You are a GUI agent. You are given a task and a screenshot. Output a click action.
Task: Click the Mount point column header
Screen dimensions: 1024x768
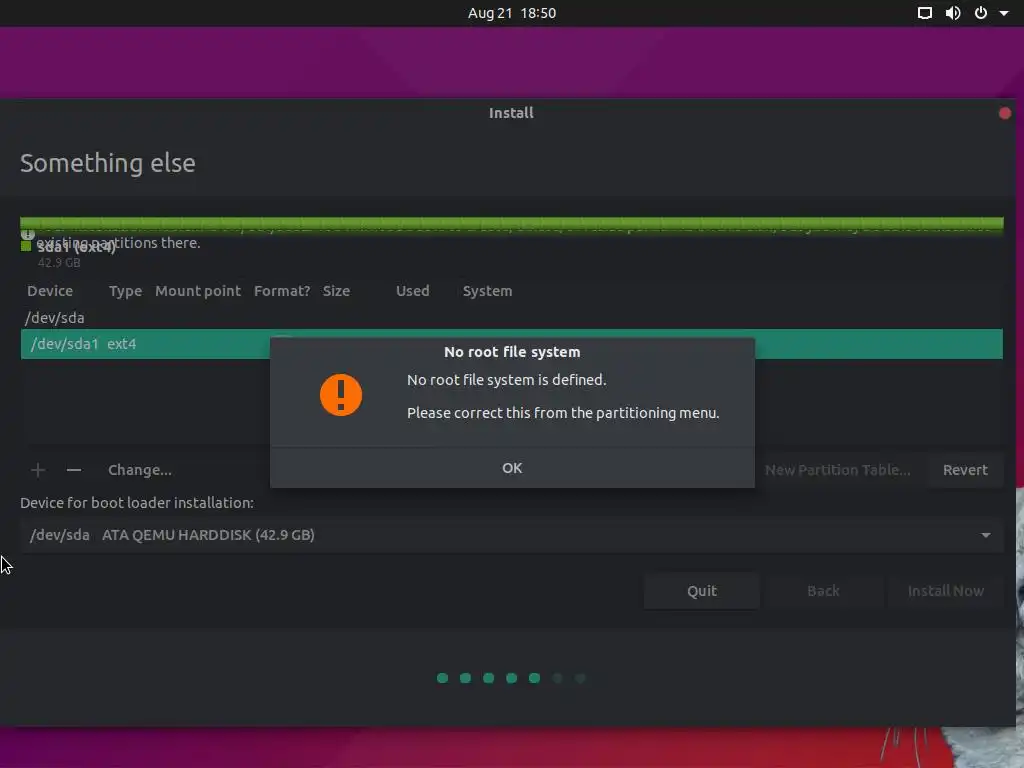(x=198, y=291)
